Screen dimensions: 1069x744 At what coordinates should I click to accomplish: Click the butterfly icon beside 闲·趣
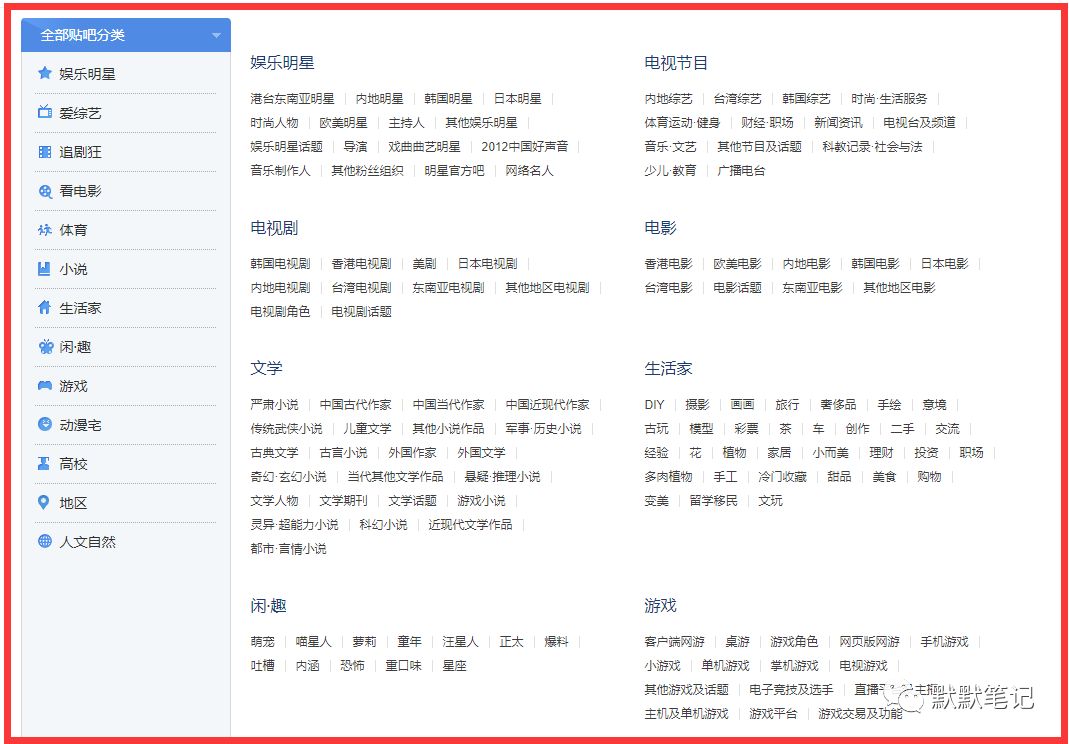[x=46, y=347]
